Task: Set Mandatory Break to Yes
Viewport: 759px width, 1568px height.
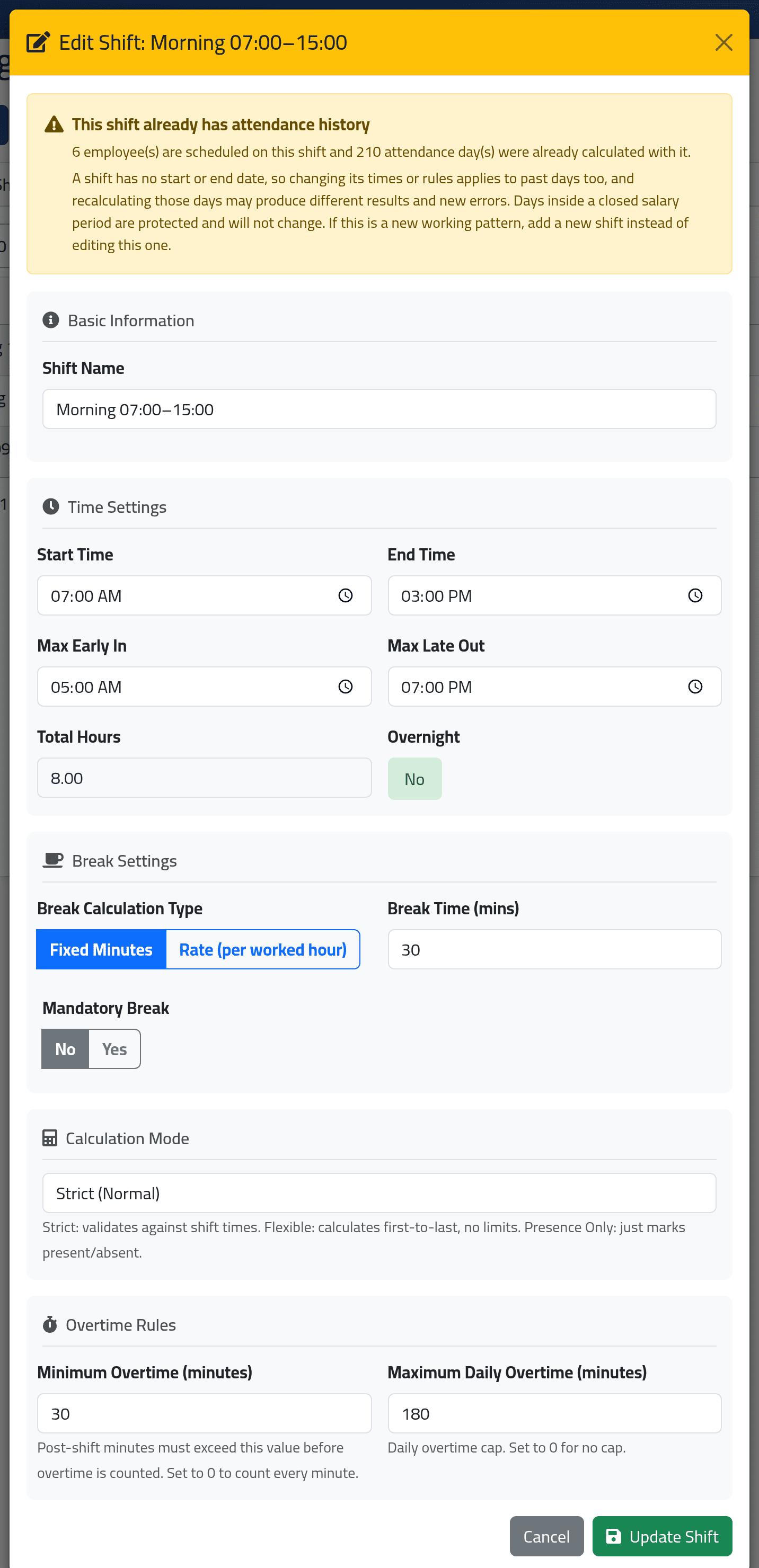Action: (114, 1049)
